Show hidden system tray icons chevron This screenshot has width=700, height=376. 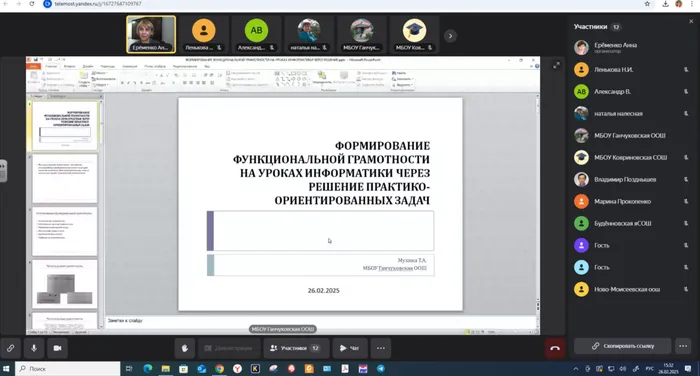click(575, 369)
